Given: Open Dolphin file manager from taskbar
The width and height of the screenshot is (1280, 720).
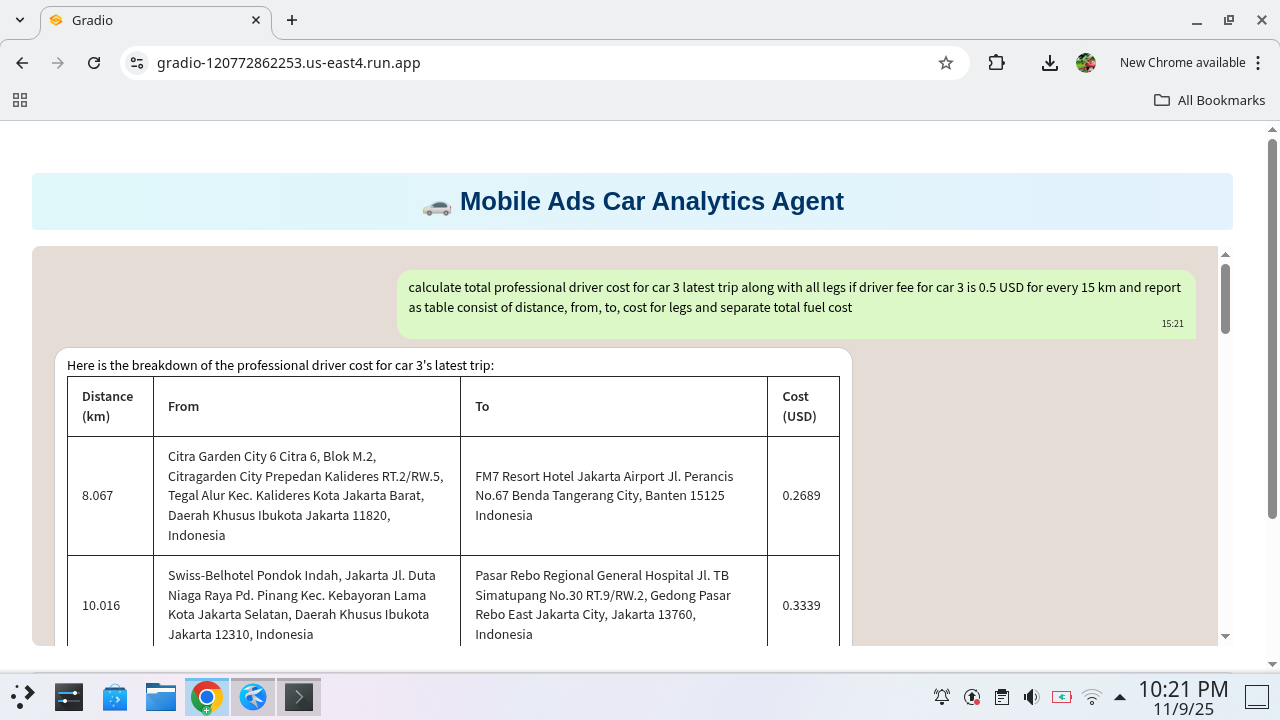Looking at the screenshot, I should [161, 697].
